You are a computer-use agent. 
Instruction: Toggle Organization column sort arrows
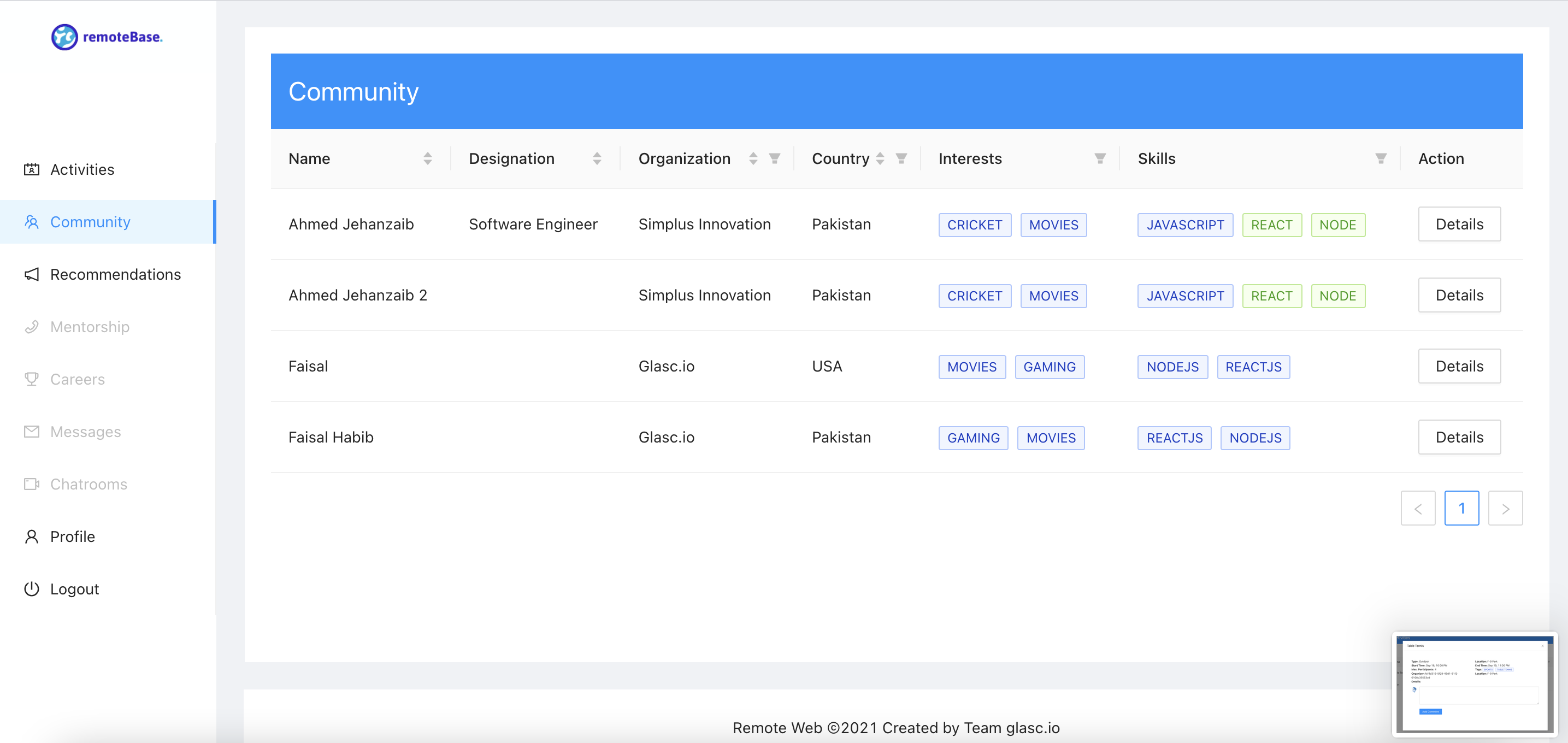click(753, 159)
